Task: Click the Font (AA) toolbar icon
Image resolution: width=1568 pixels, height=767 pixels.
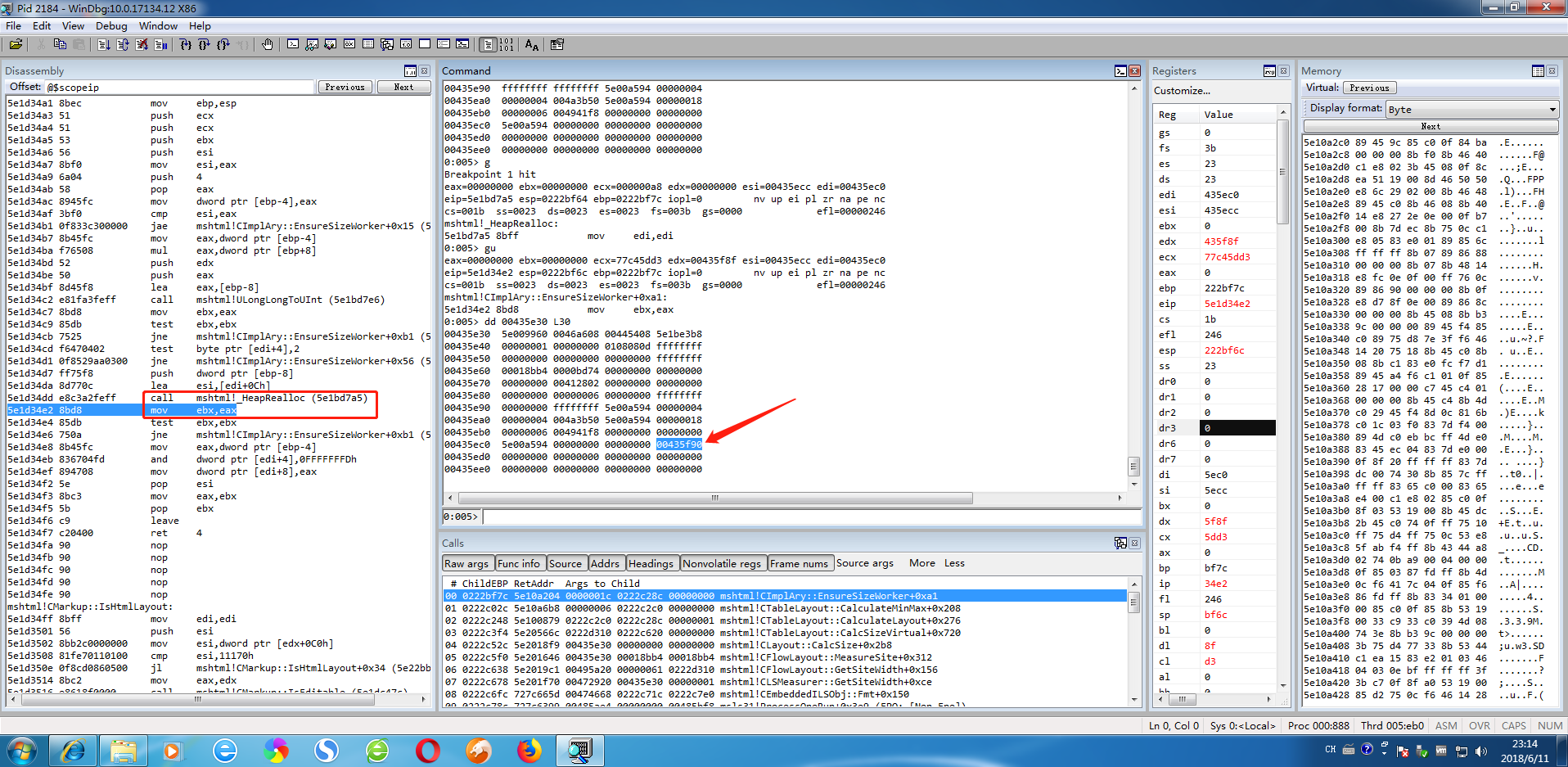Action: (x=532, y=44)
